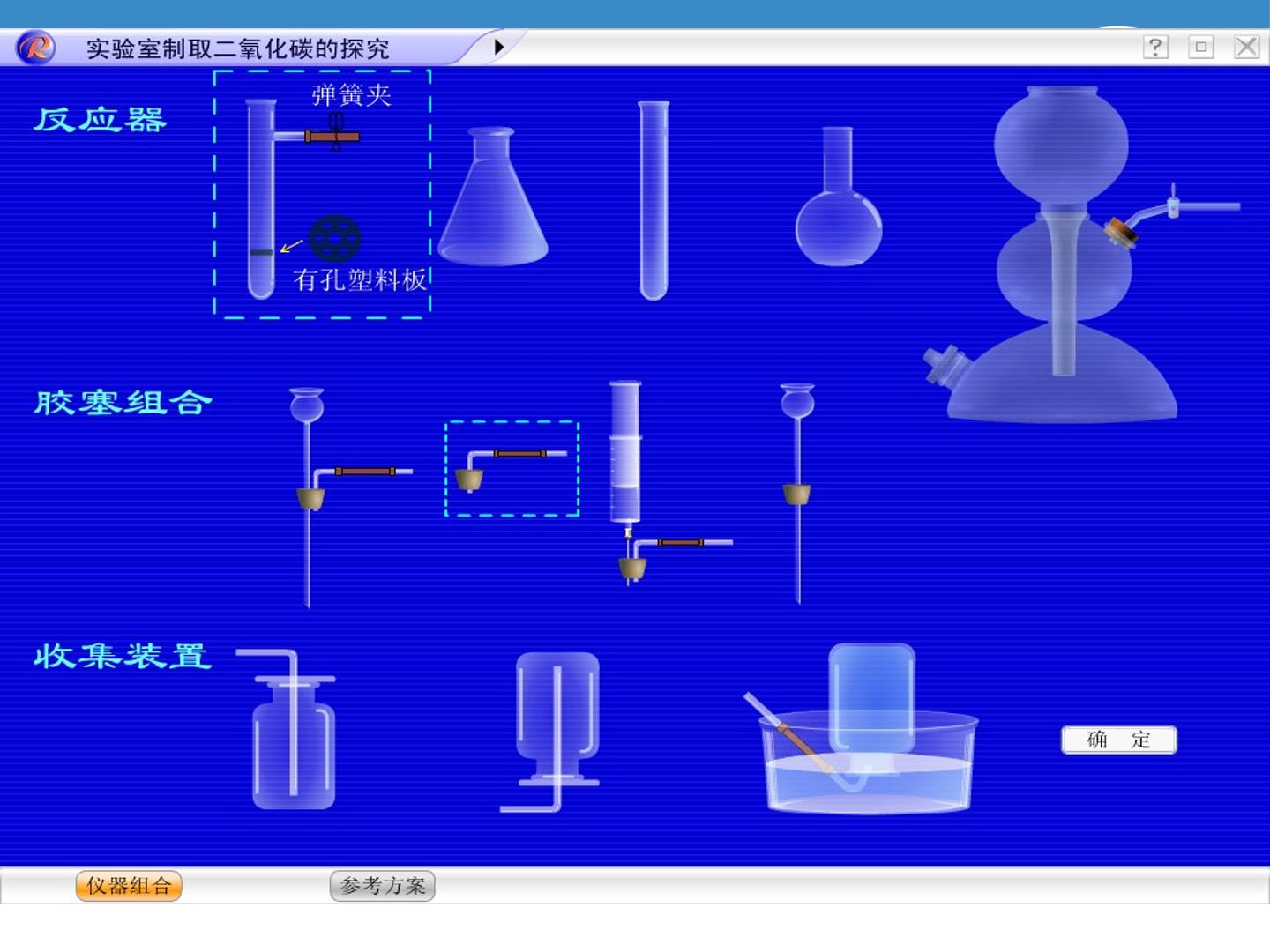
Task: Click the play arrow beside the title
Action: tap(499, 47)
